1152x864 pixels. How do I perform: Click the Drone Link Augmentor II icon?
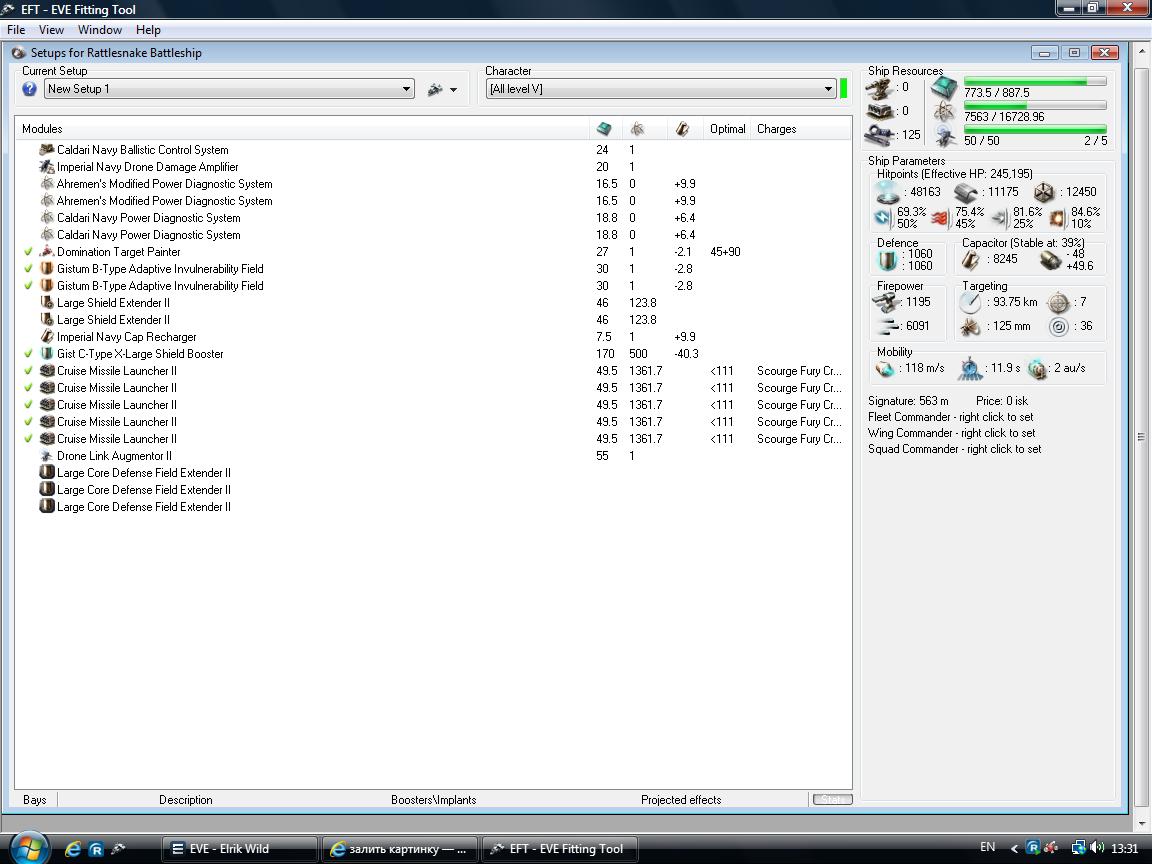[47, 456]
